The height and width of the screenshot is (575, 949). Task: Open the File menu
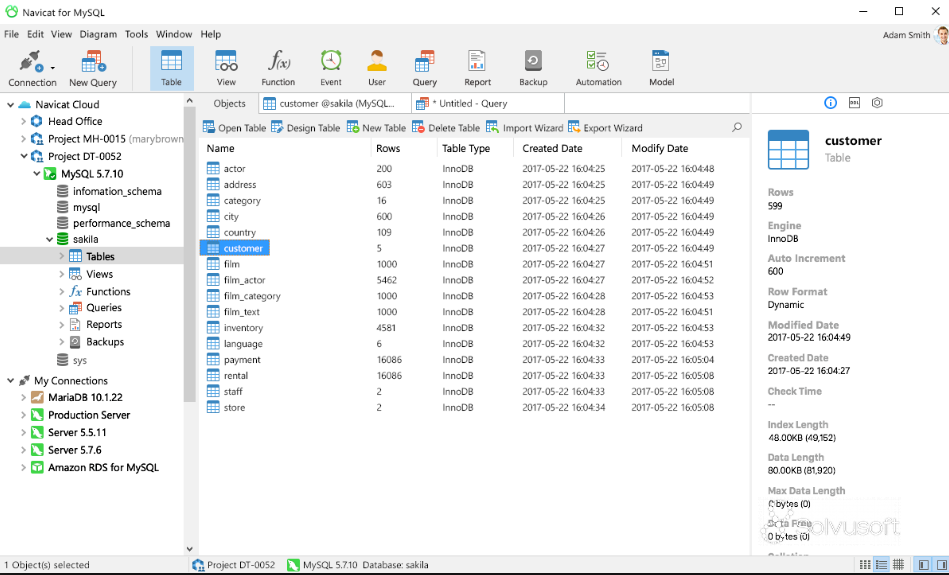[11, 34]
